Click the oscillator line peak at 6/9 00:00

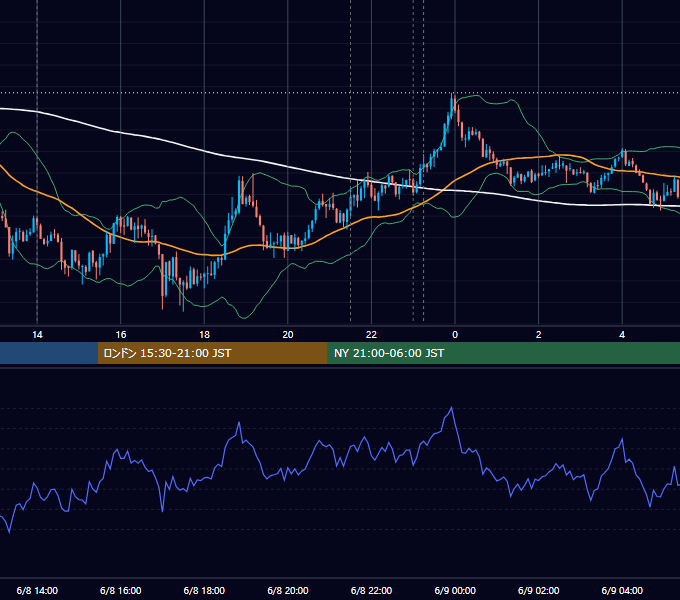point(451,408)
